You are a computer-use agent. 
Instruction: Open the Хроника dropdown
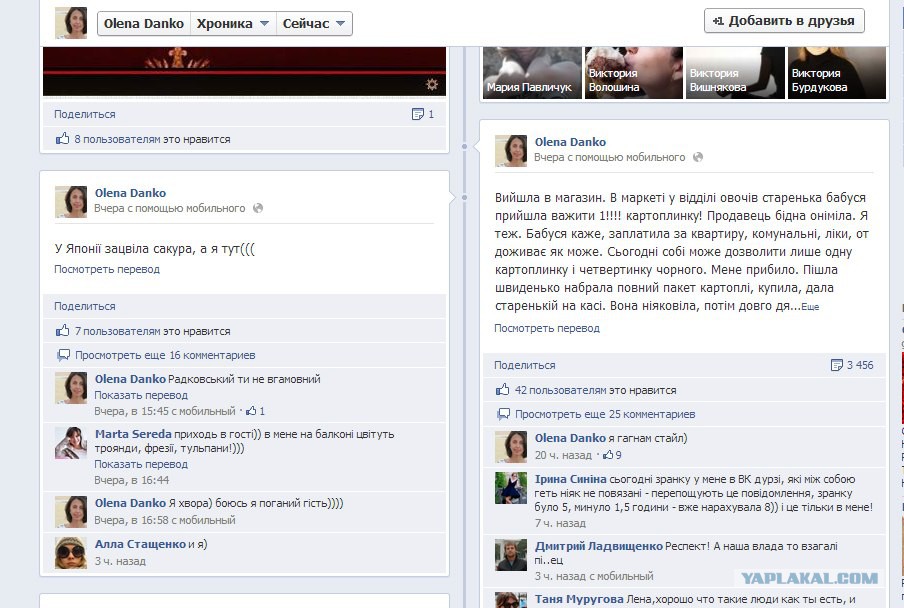tap(233, 24)
